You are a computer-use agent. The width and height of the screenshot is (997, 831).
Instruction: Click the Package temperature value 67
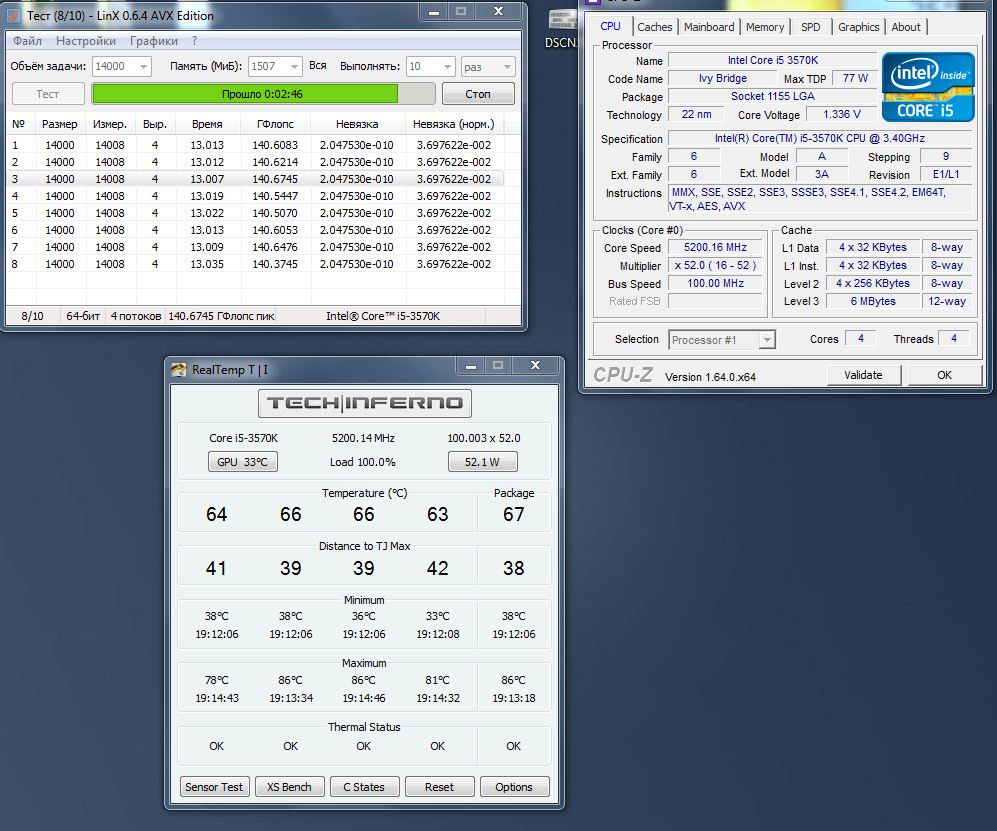click(x=514, y=514)
